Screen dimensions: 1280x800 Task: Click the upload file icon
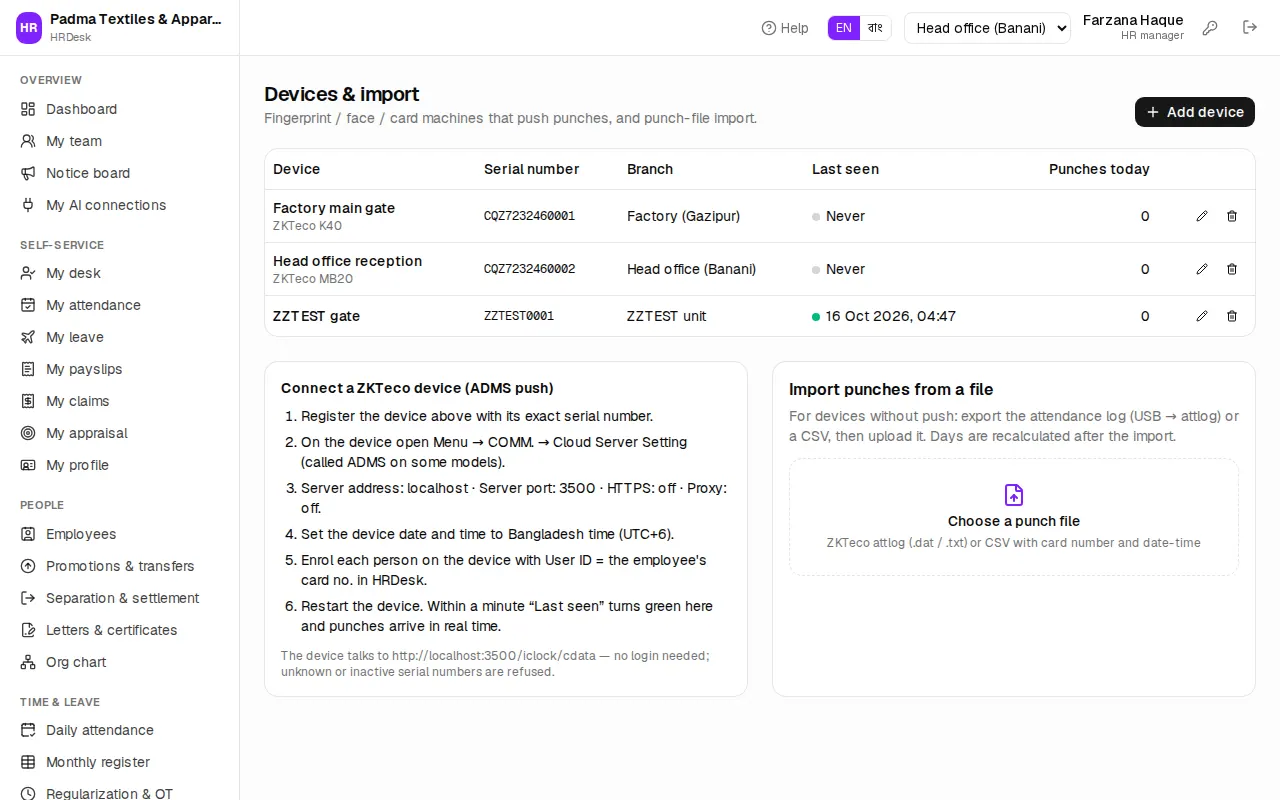click(x=1014, y=495)
